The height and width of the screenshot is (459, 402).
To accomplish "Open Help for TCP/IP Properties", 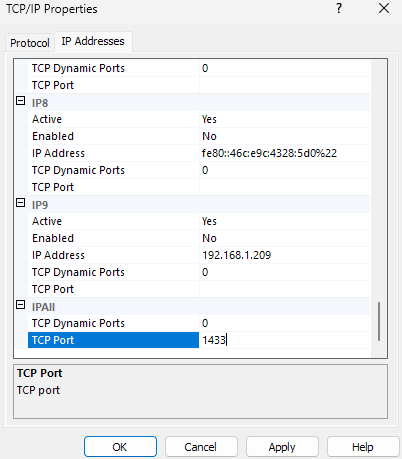I will tap(363, 447).
